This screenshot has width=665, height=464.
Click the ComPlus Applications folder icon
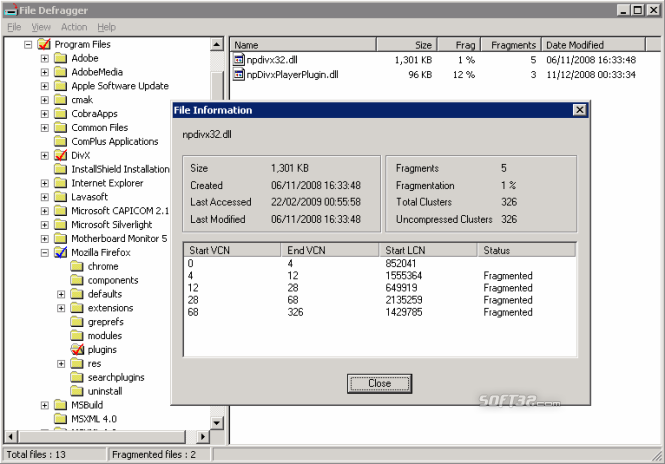(61, 141)
